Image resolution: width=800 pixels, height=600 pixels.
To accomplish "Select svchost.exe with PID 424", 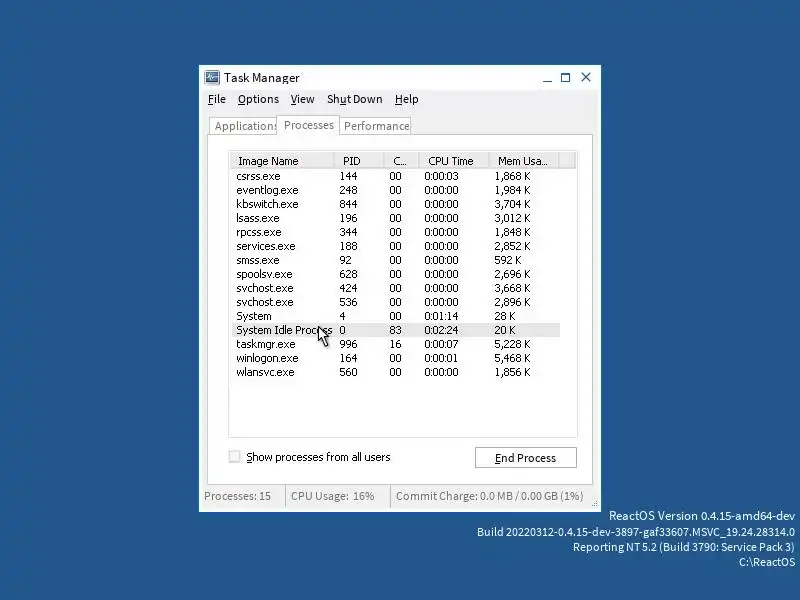I will [x=395, y=288].
